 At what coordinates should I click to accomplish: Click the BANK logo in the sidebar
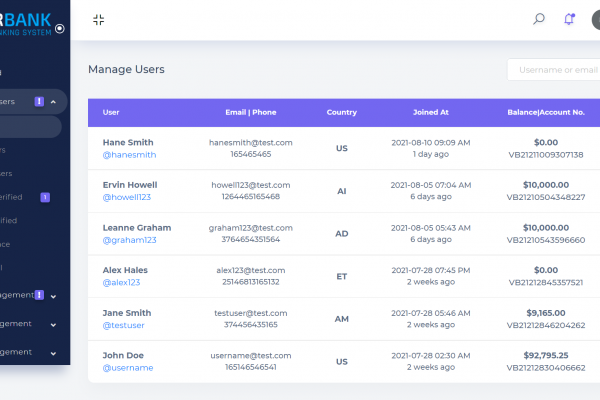26,24
